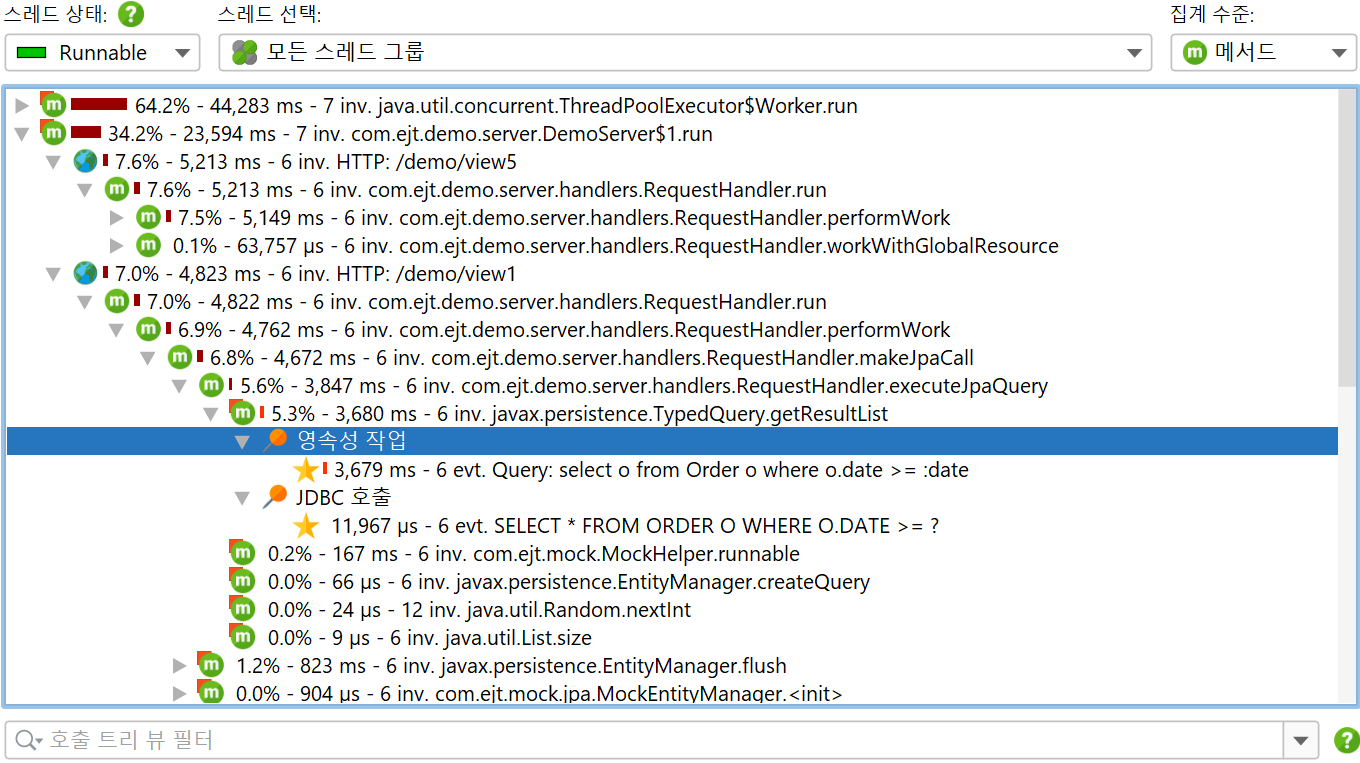Expand workWithGlobalResource node
The image size is (1360, 763).
pos(117,246)
